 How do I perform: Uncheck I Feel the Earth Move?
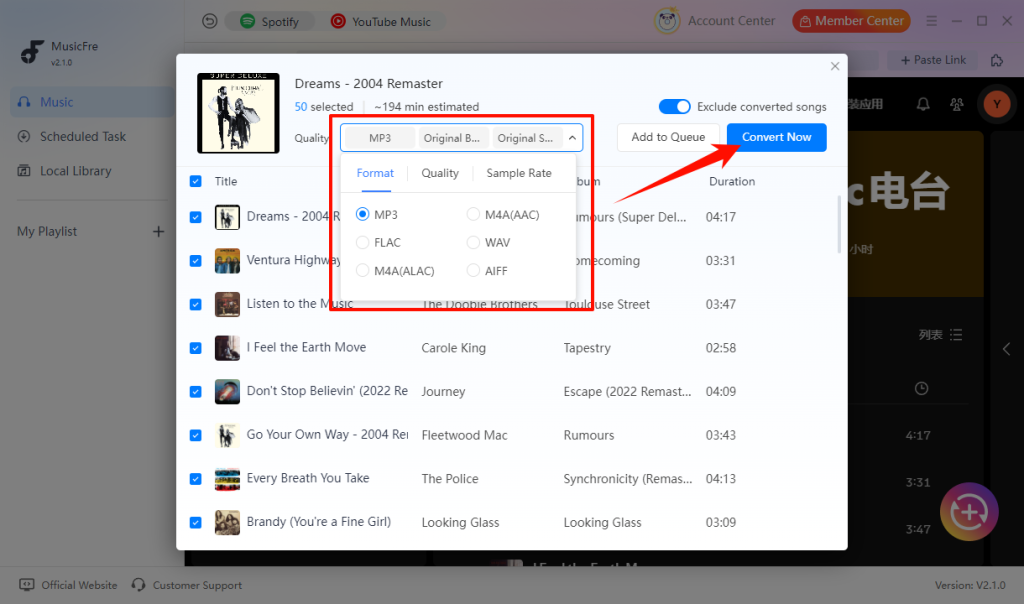(x=195, y=348)
